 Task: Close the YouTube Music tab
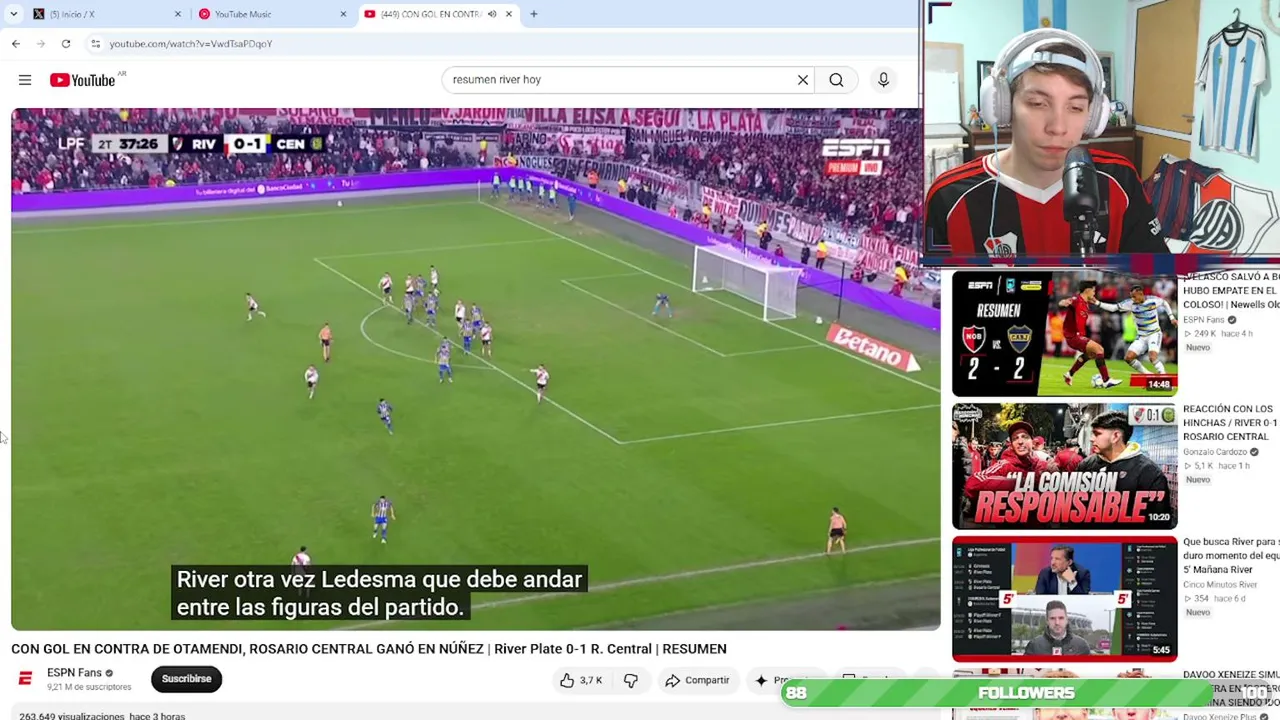pyautogui.click(x=343, y=14)
